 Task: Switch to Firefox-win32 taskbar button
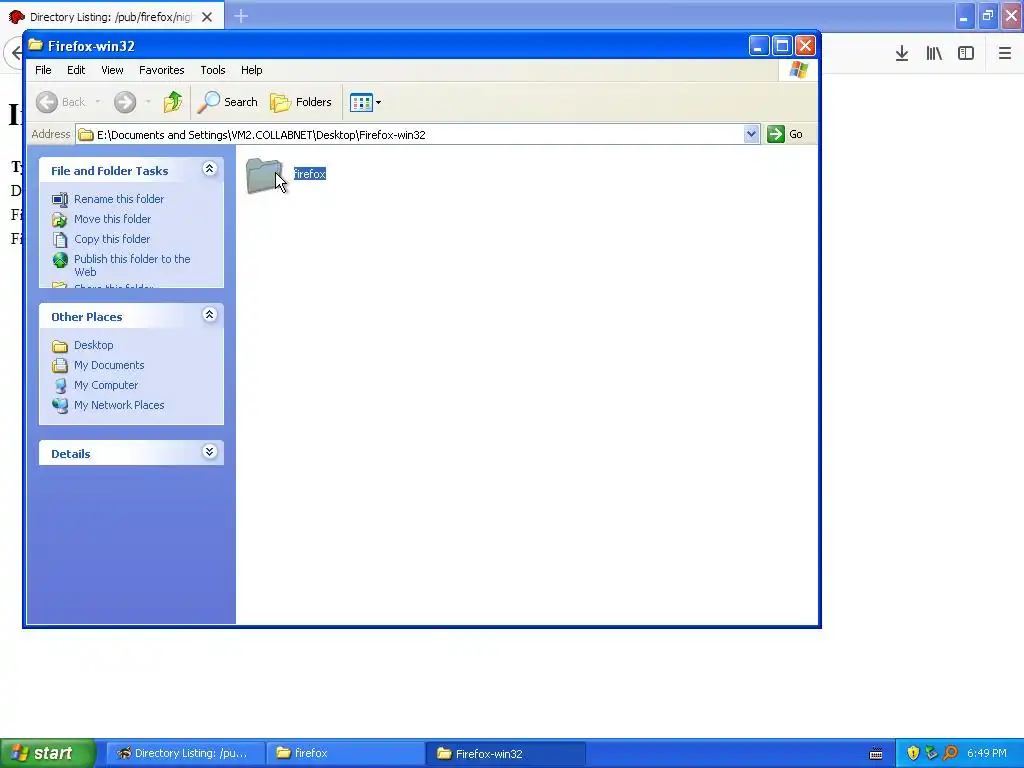(505, 753)
